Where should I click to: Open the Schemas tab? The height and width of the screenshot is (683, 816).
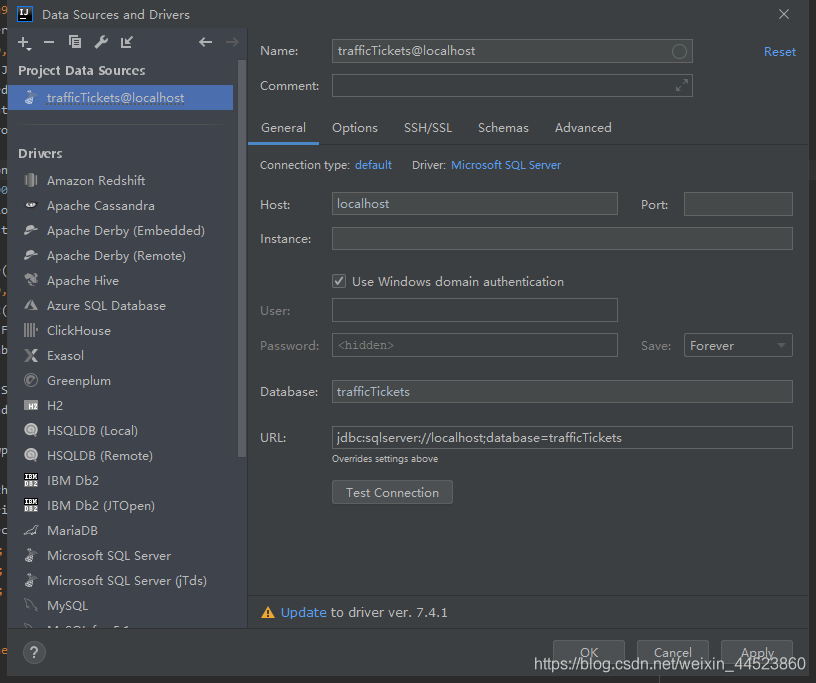(503, 128)
